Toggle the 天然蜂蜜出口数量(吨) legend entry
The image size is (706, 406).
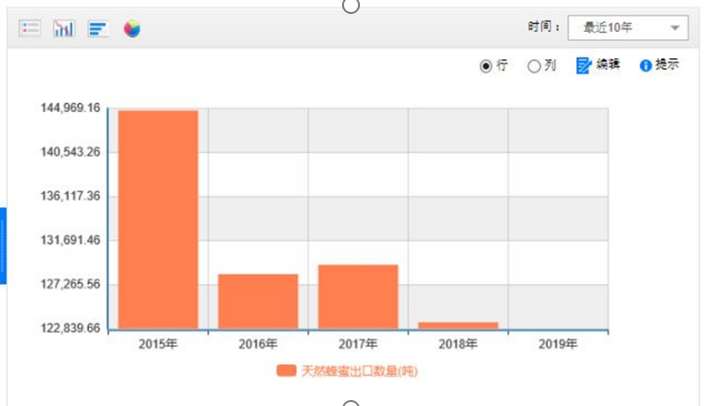pyautogui.click(x=347, y=371)
